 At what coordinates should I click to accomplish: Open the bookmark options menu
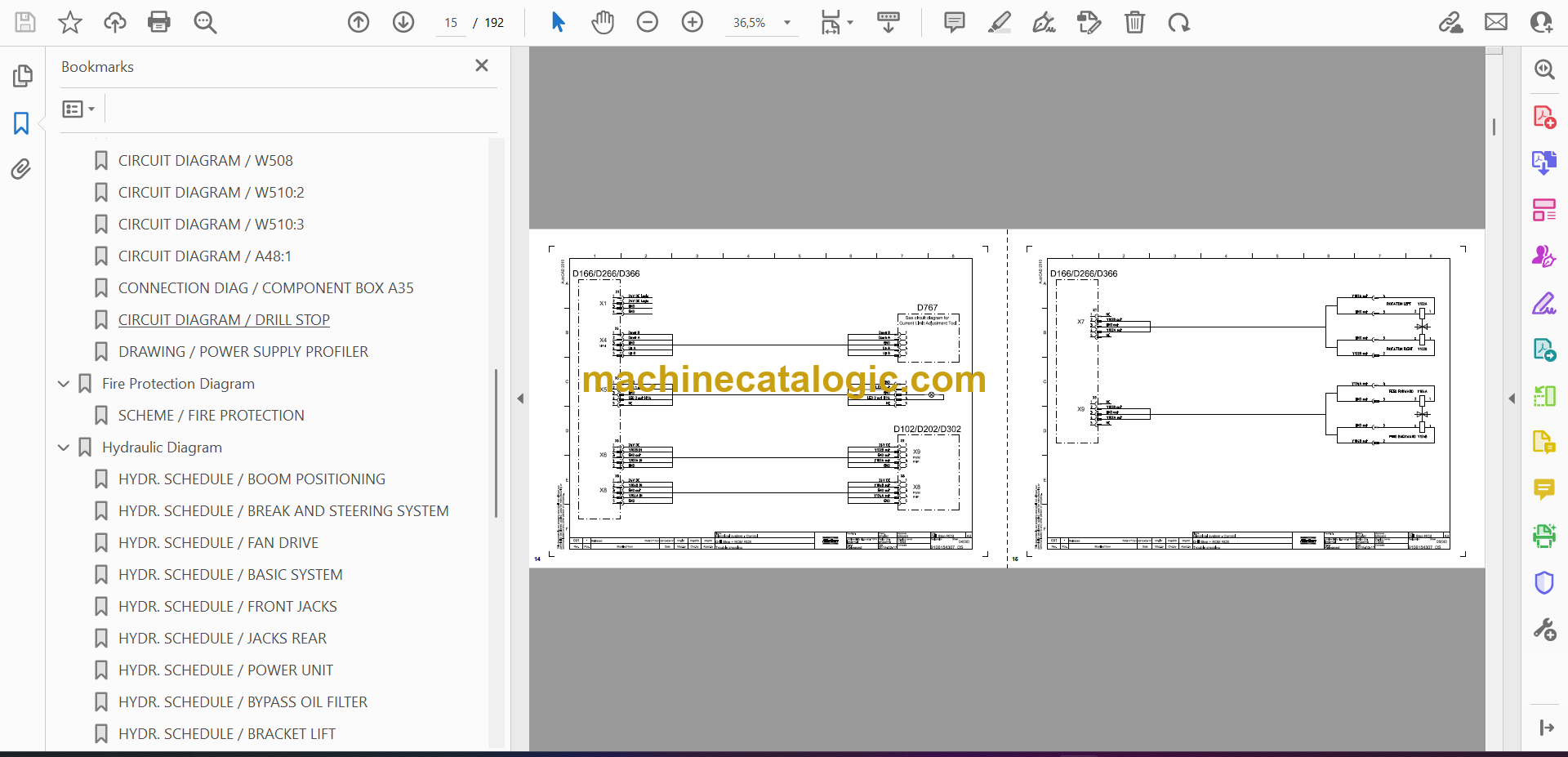[x=78, y=109]
